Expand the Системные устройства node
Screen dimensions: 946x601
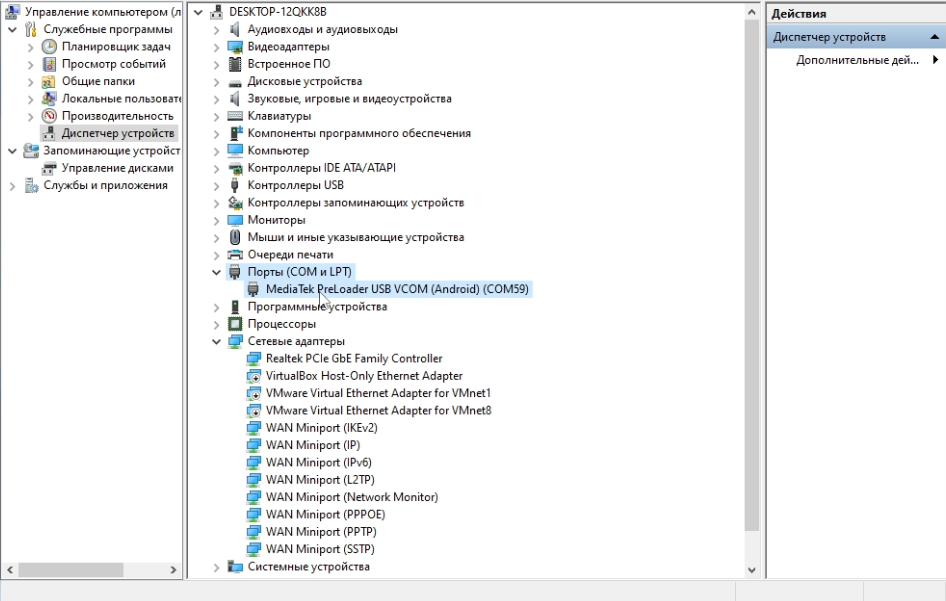(216, 567)
